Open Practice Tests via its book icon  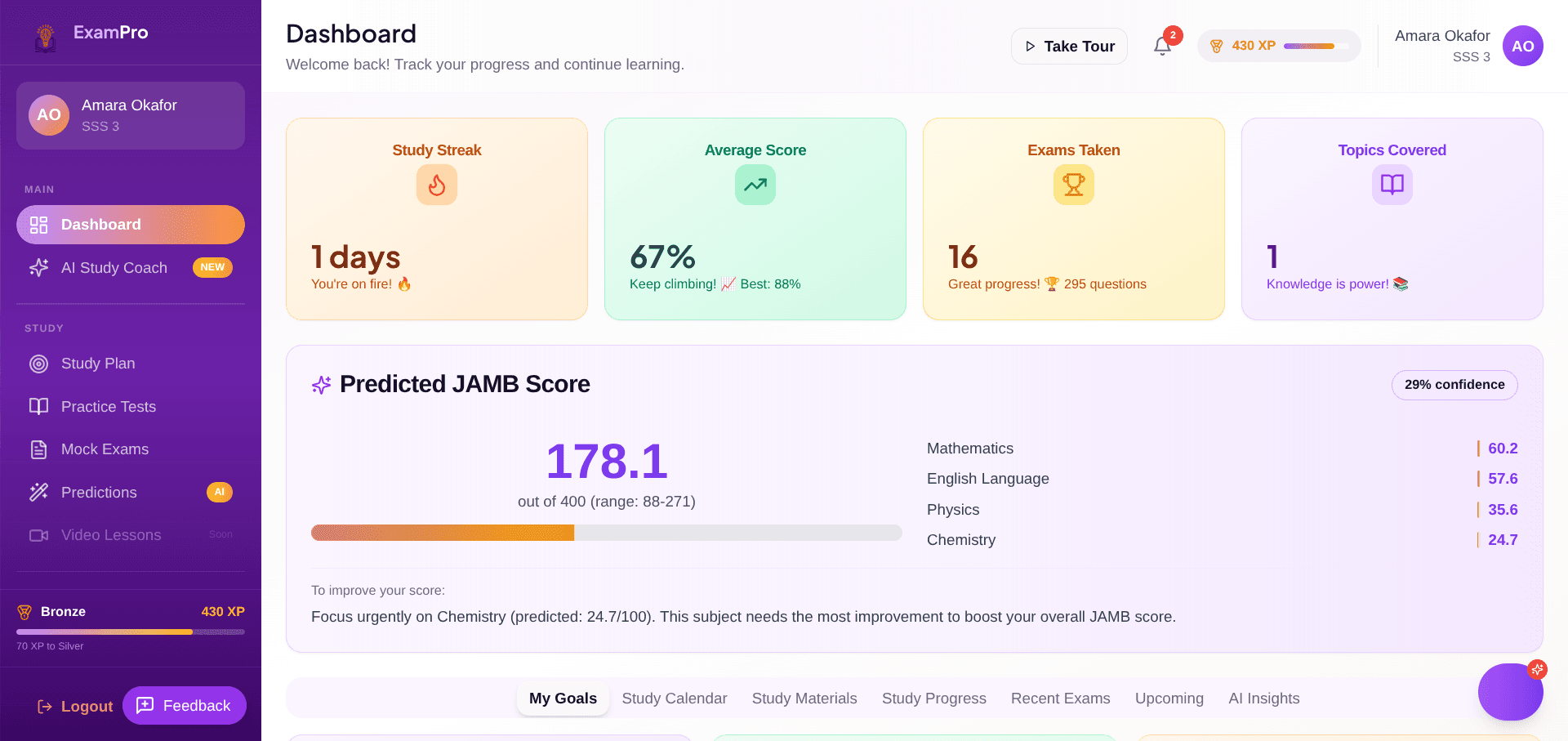point(38,406)
